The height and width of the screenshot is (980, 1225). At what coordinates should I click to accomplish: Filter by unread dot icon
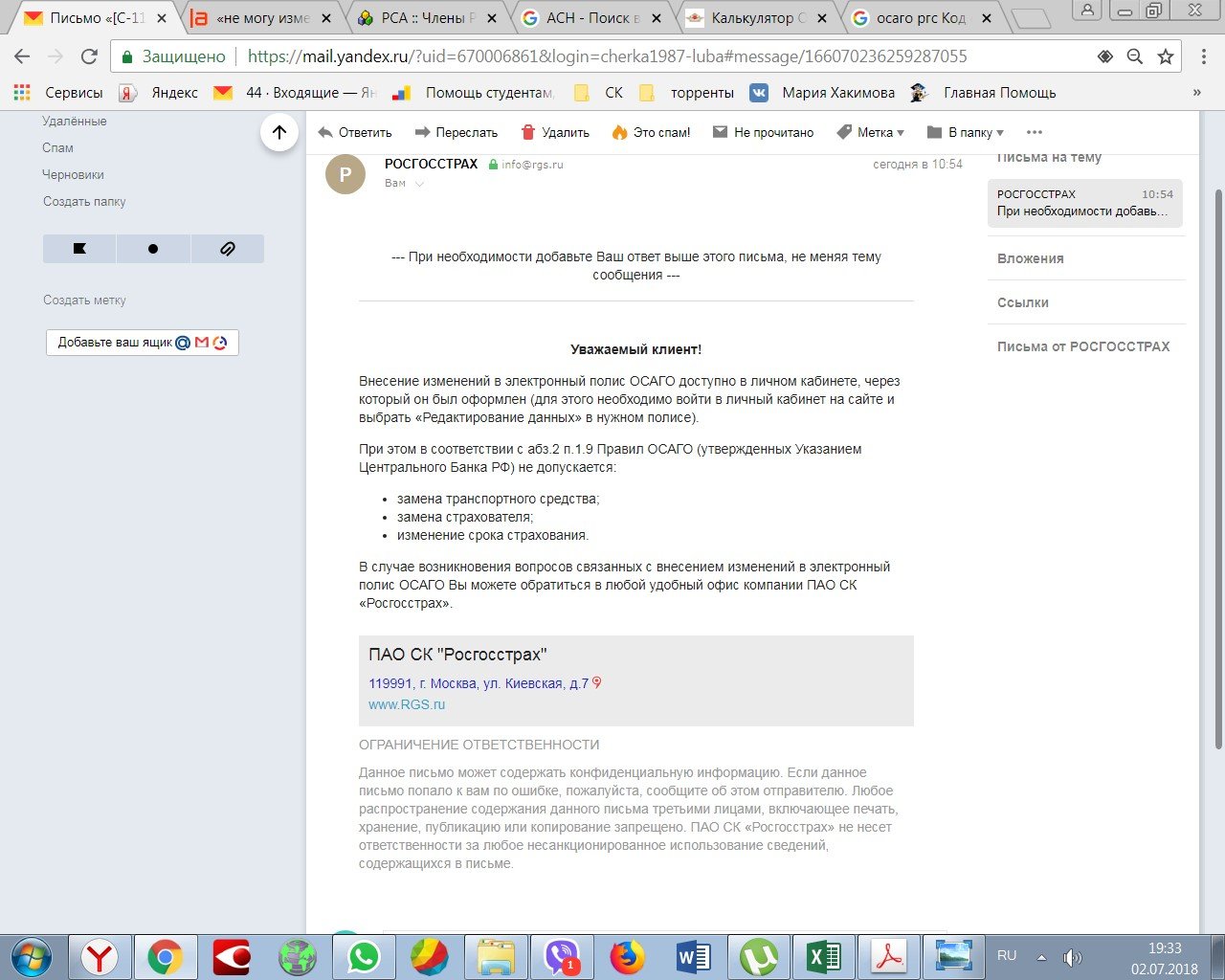point(153,249)
